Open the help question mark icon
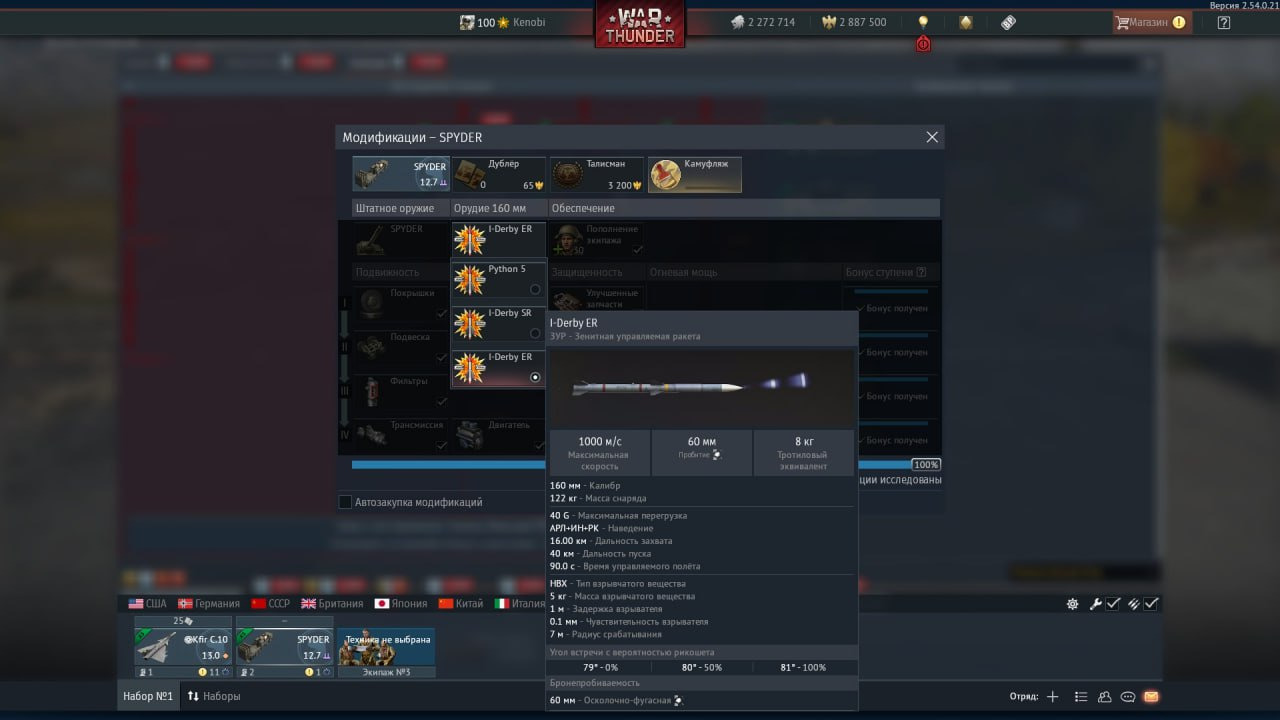 point(1223,22)
